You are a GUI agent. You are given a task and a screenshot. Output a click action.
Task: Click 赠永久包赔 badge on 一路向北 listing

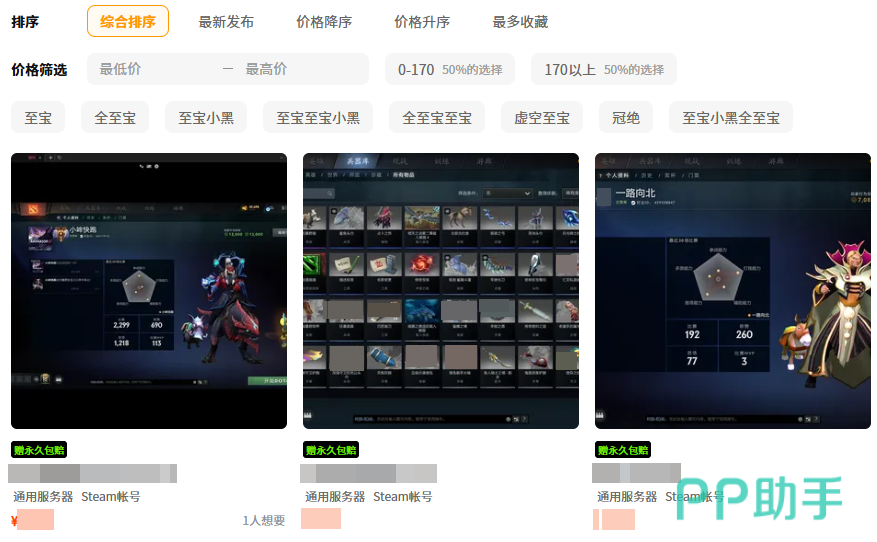(623, 450)
